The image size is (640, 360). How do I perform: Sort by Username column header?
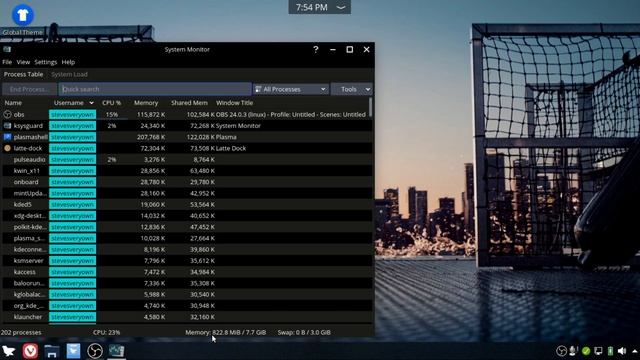coord(73,103)
